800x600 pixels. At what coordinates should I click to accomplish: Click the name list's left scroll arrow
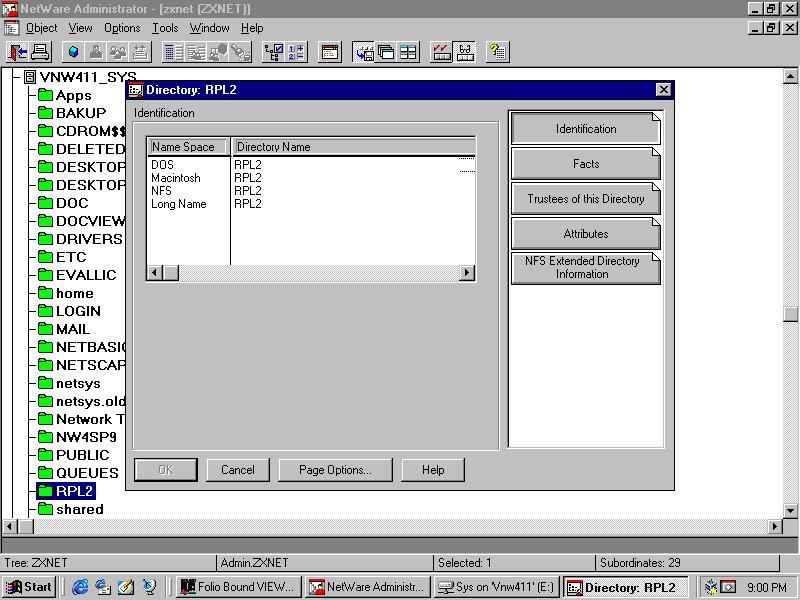coord(155,273)
